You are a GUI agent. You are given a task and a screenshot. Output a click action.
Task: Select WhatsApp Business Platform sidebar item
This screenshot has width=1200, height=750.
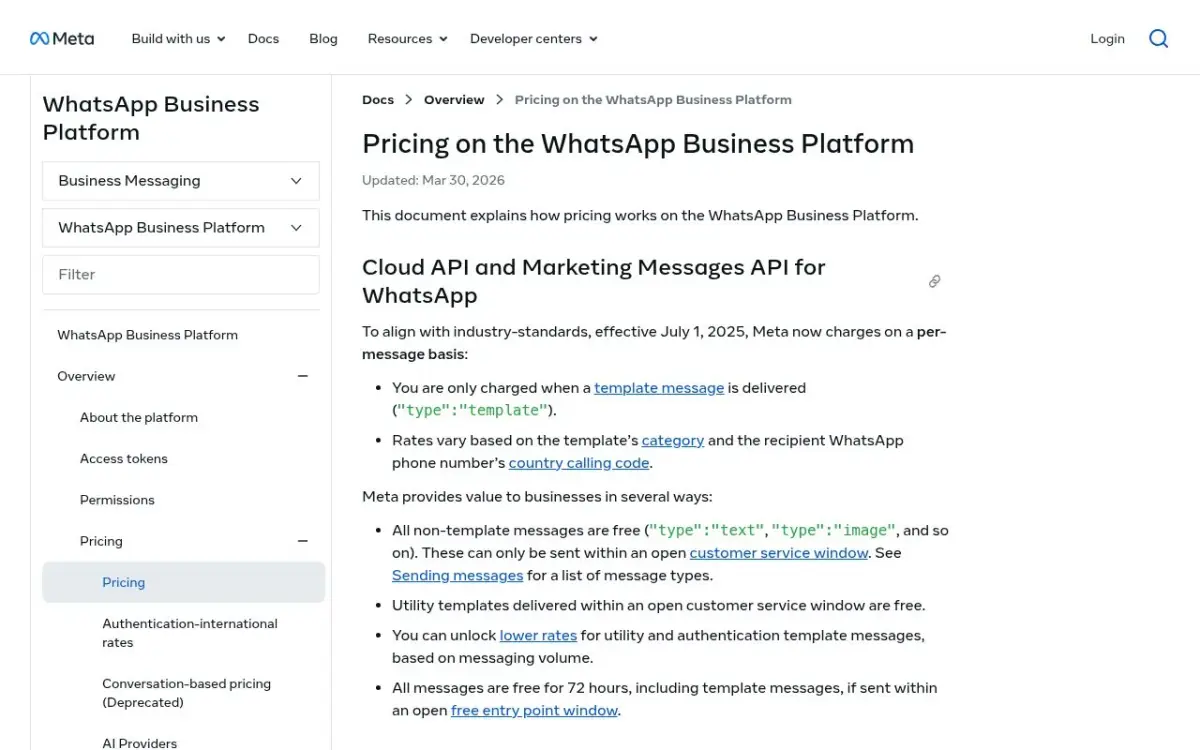[147, 335]
